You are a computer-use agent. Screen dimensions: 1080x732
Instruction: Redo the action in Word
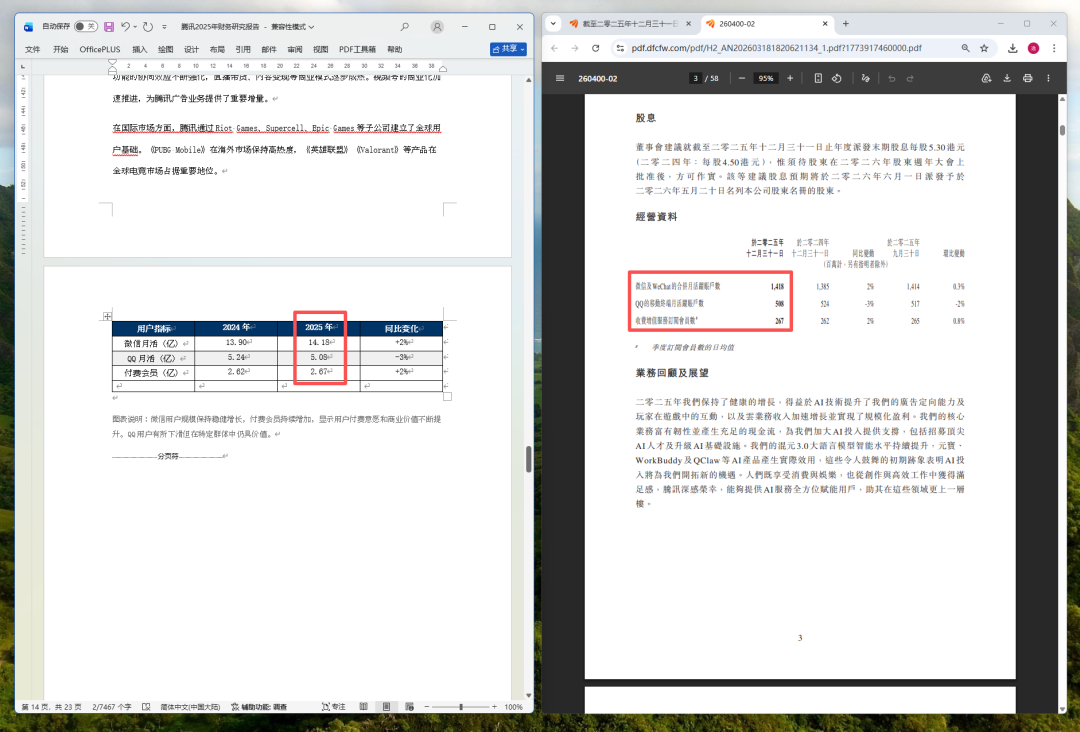[147, 27]
